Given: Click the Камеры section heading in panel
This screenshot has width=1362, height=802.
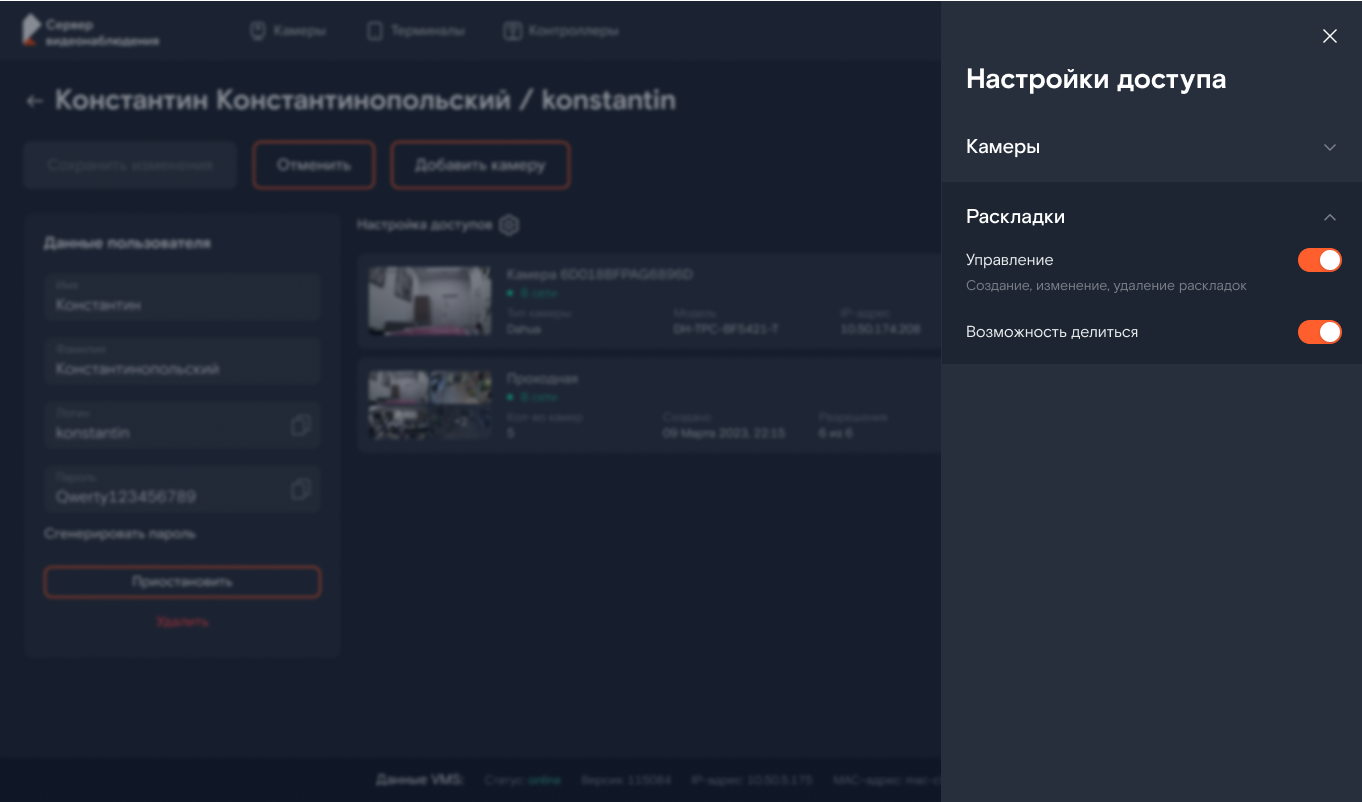Looking at the screenshot, I should click(1003, 147).
